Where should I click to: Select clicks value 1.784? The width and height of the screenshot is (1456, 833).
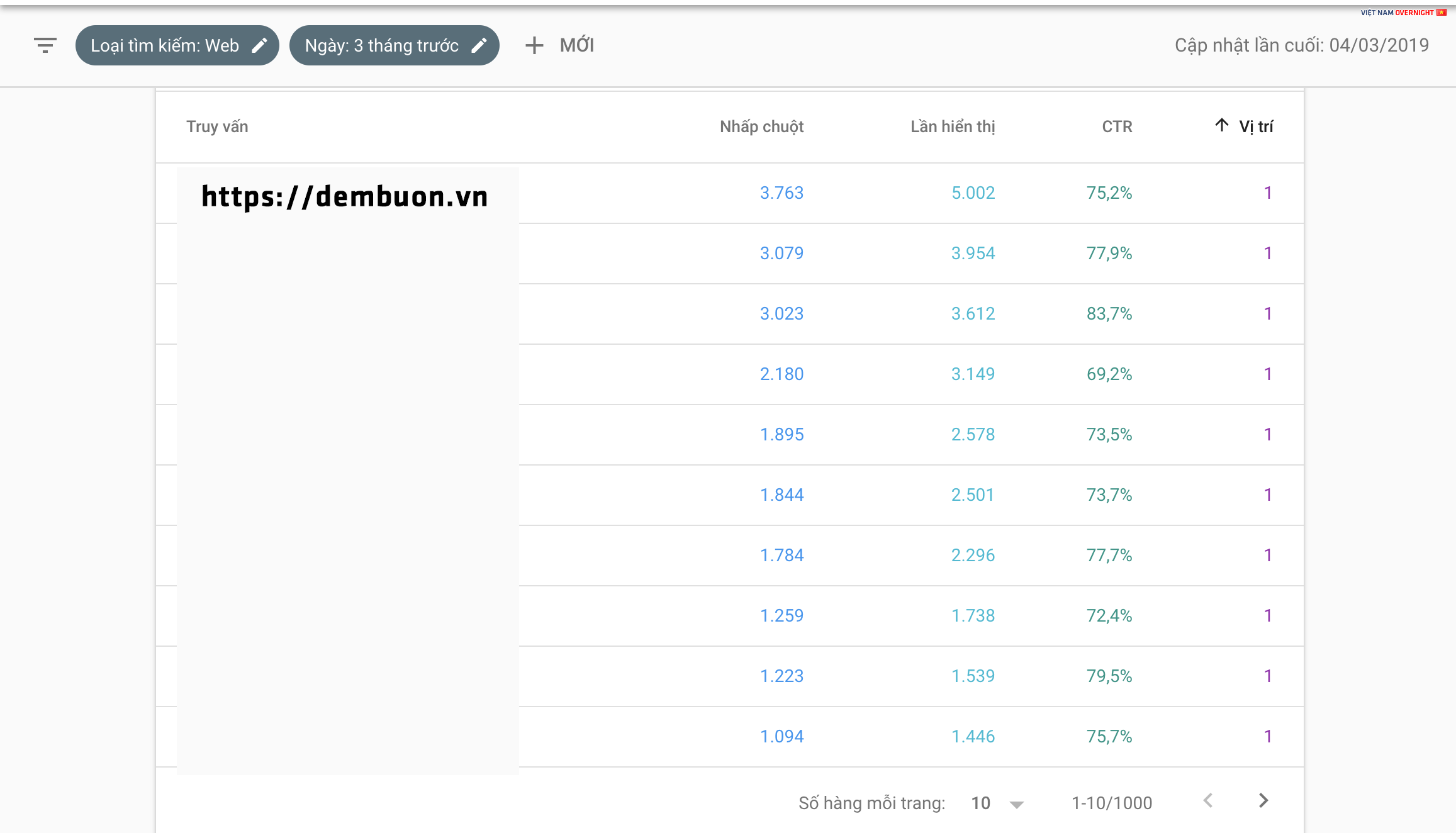[781, 555]
